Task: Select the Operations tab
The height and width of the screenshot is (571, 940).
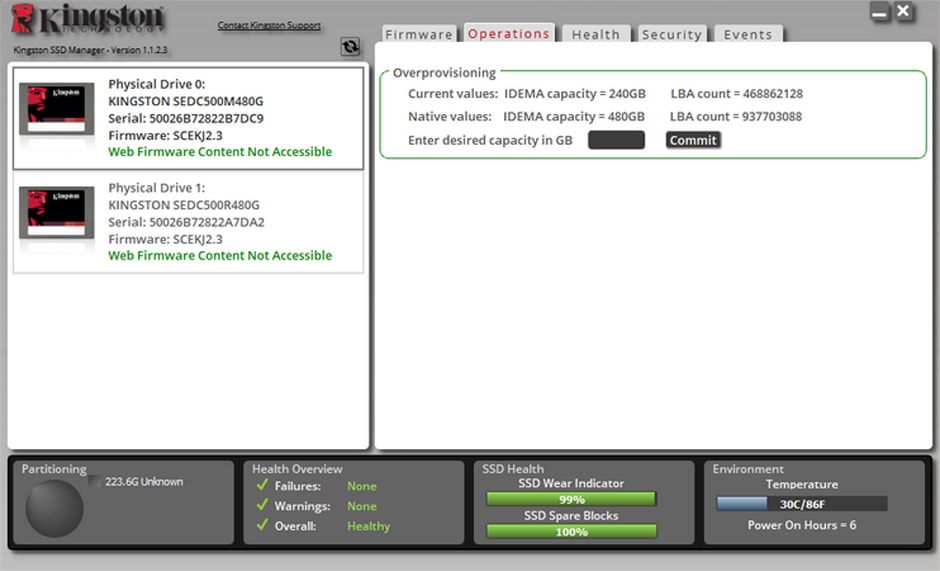Action: [508, 34]
